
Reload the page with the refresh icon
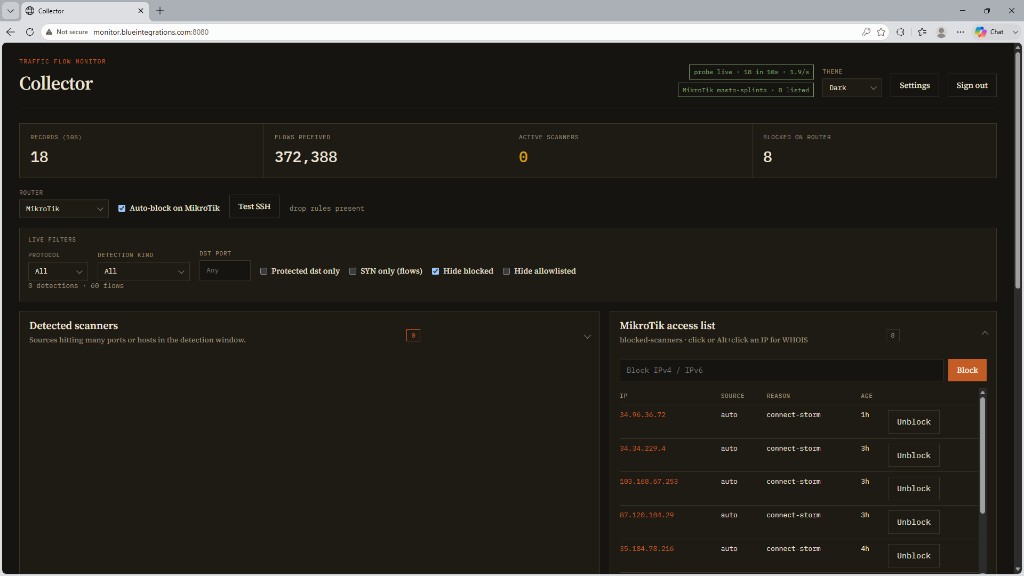click(30, 31)
